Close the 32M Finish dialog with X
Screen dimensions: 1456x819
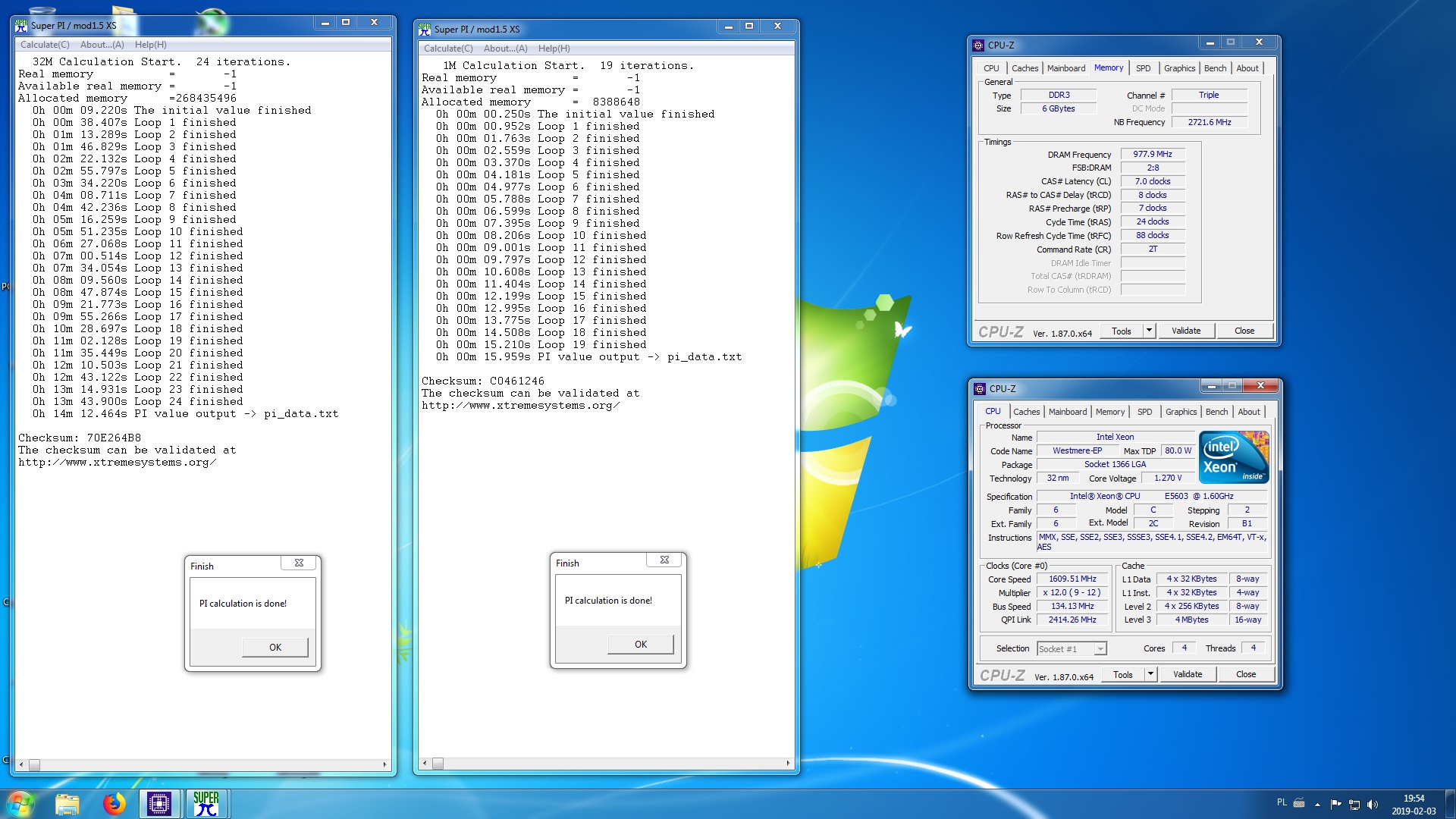pos(299,563)
